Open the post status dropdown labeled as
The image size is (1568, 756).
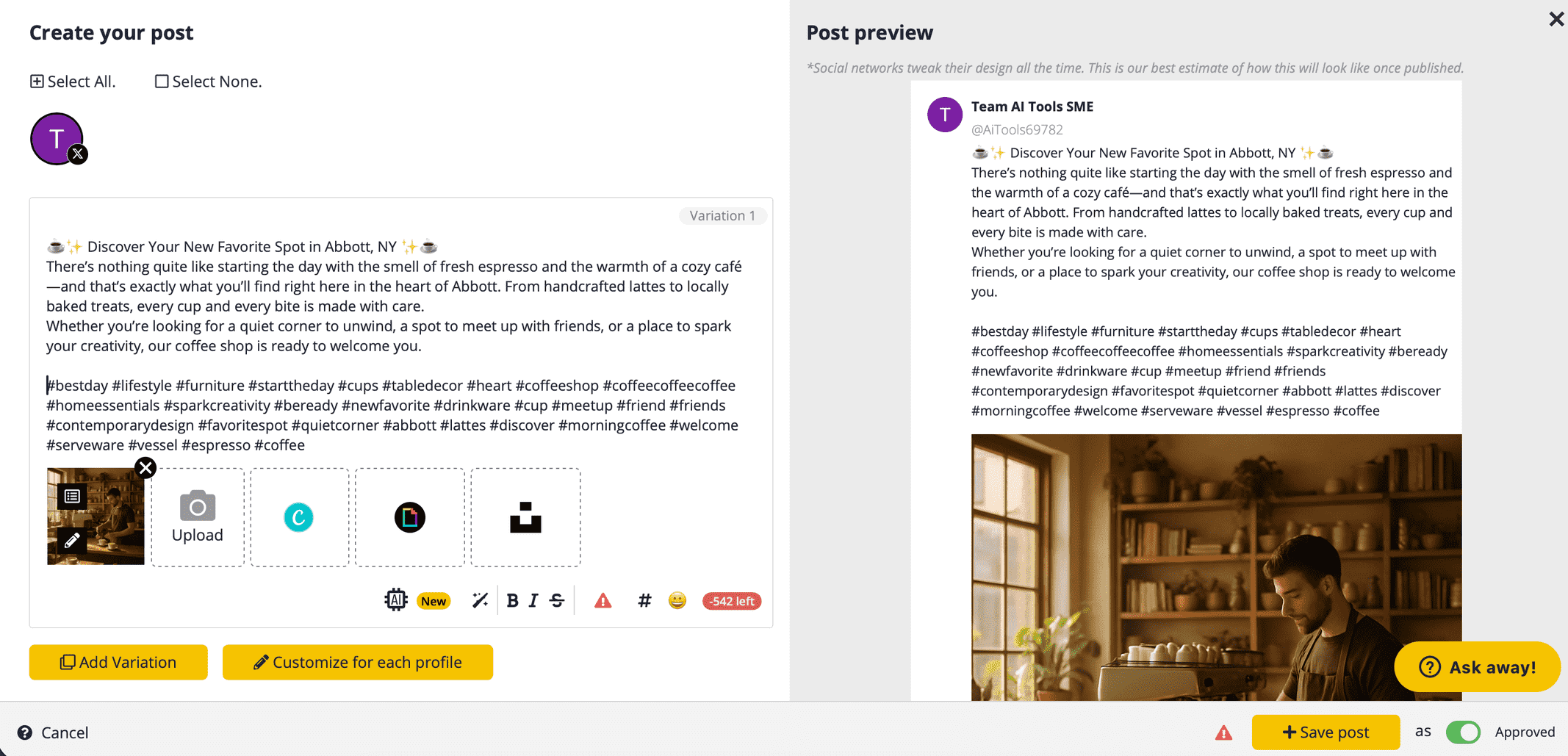(1423, 732)
